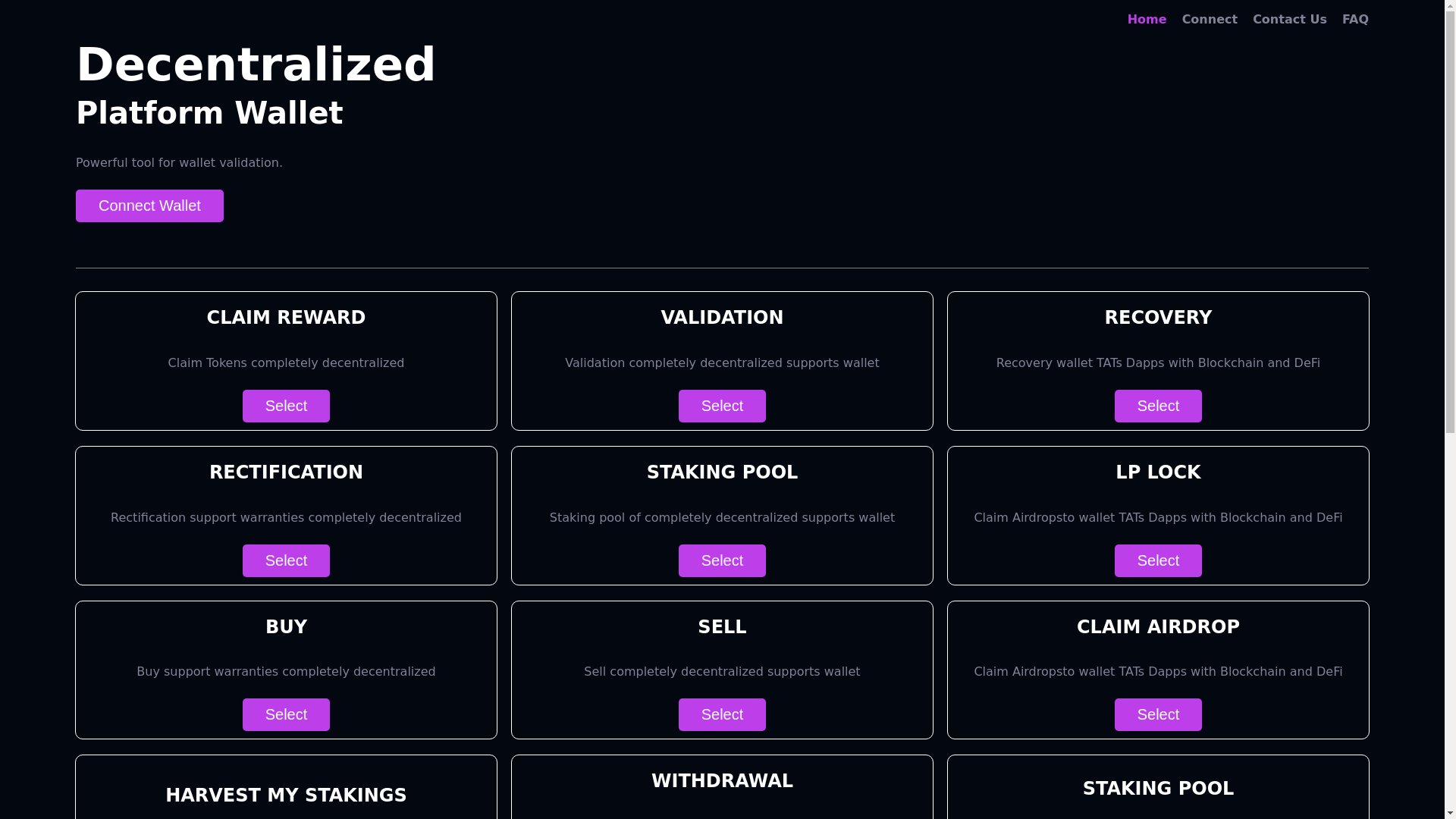The width and height of the screenshot is (1456, 819).
Task: Click the HARVEST MY STAKINGS heading
Action: [286, 795]
